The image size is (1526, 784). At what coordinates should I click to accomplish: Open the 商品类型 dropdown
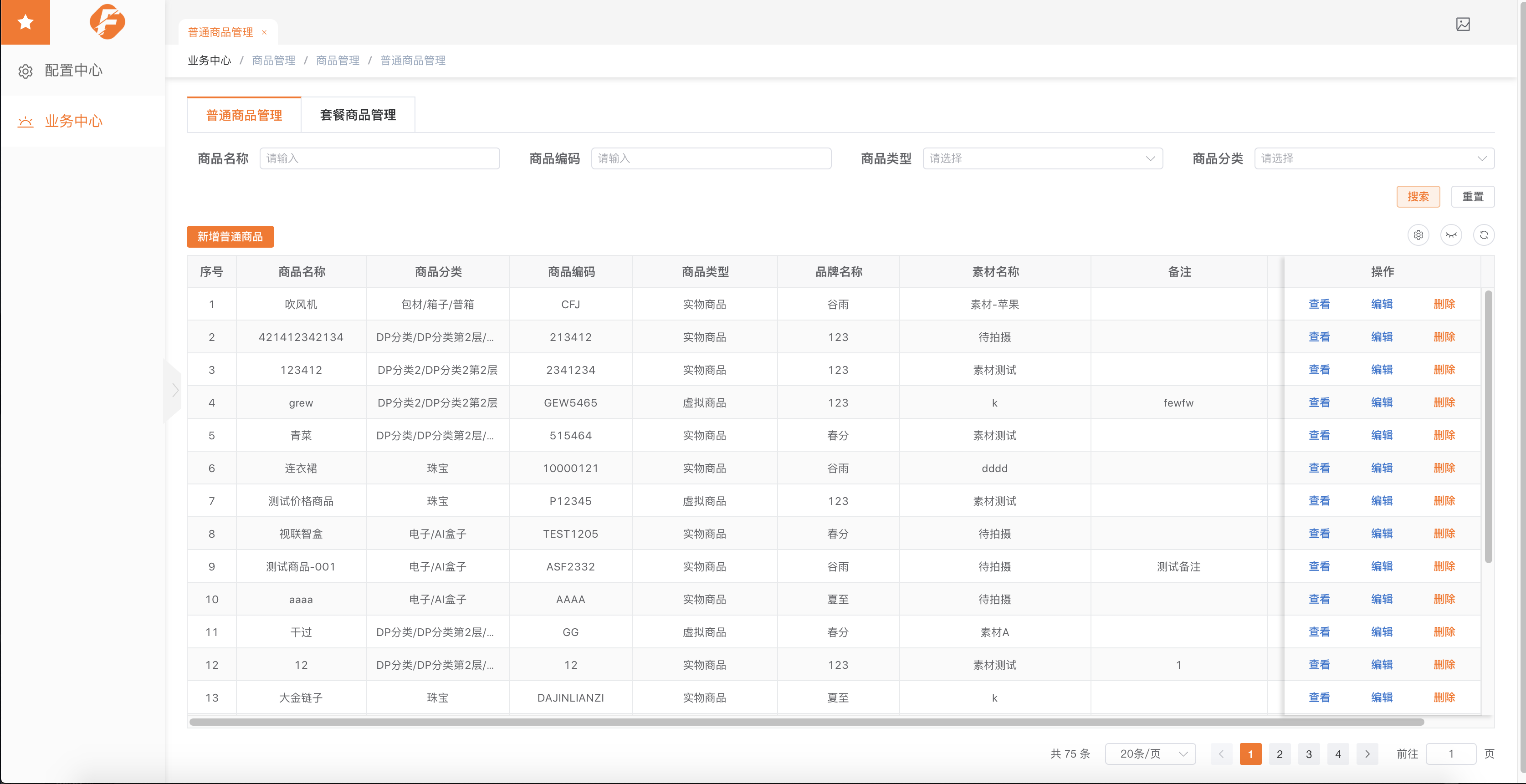tap(1043, 159)
